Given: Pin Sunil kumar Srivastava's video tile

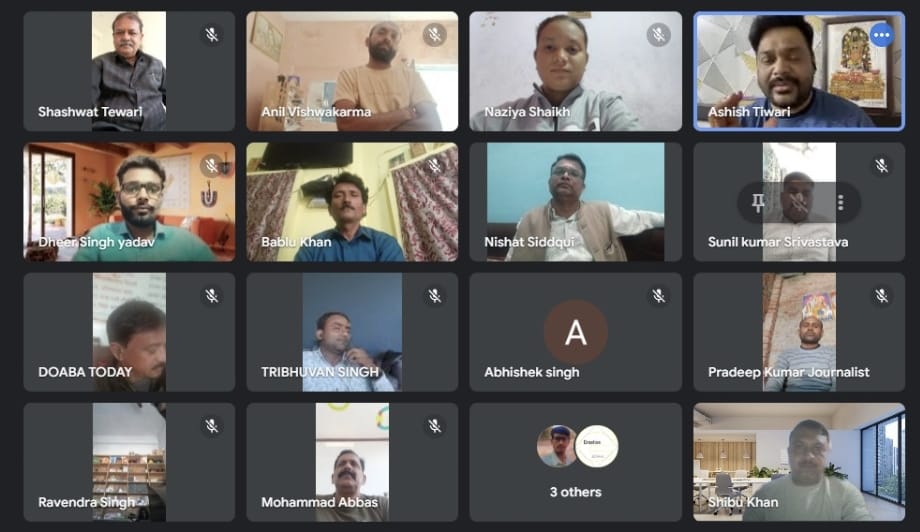Looking at the screenshot, I should 758,203.
